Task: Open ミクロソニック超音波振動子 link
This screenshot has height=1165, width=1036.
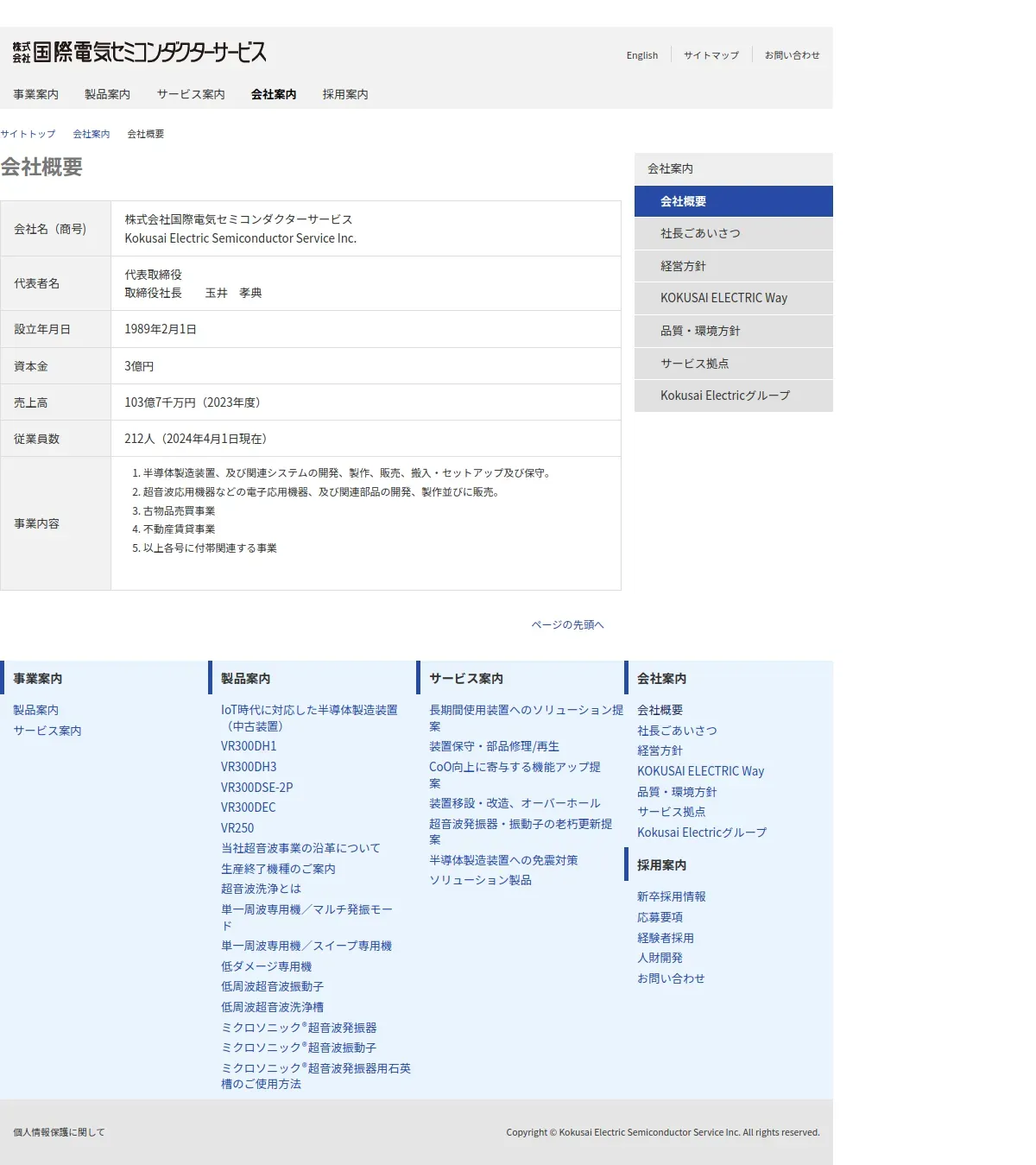Action: click(x=299, y=1048)
